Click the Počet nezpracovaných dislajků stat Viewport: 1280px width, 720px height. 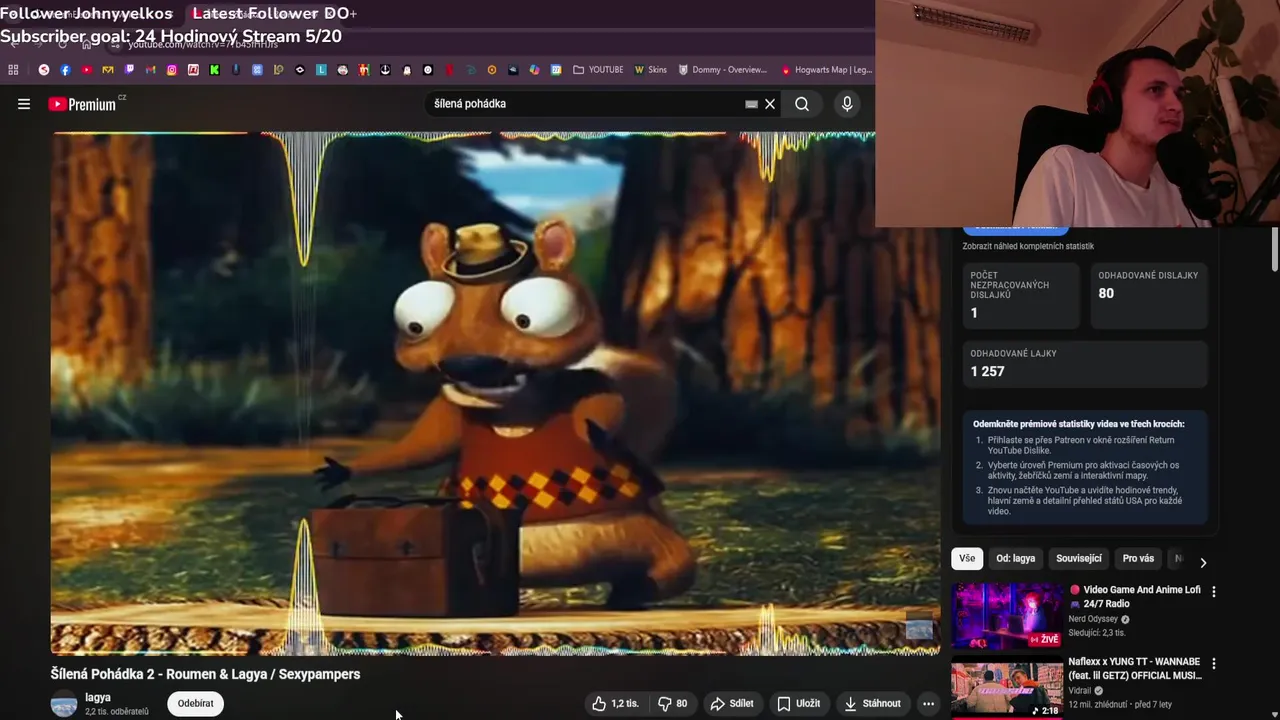click(x=1021, y=296)
